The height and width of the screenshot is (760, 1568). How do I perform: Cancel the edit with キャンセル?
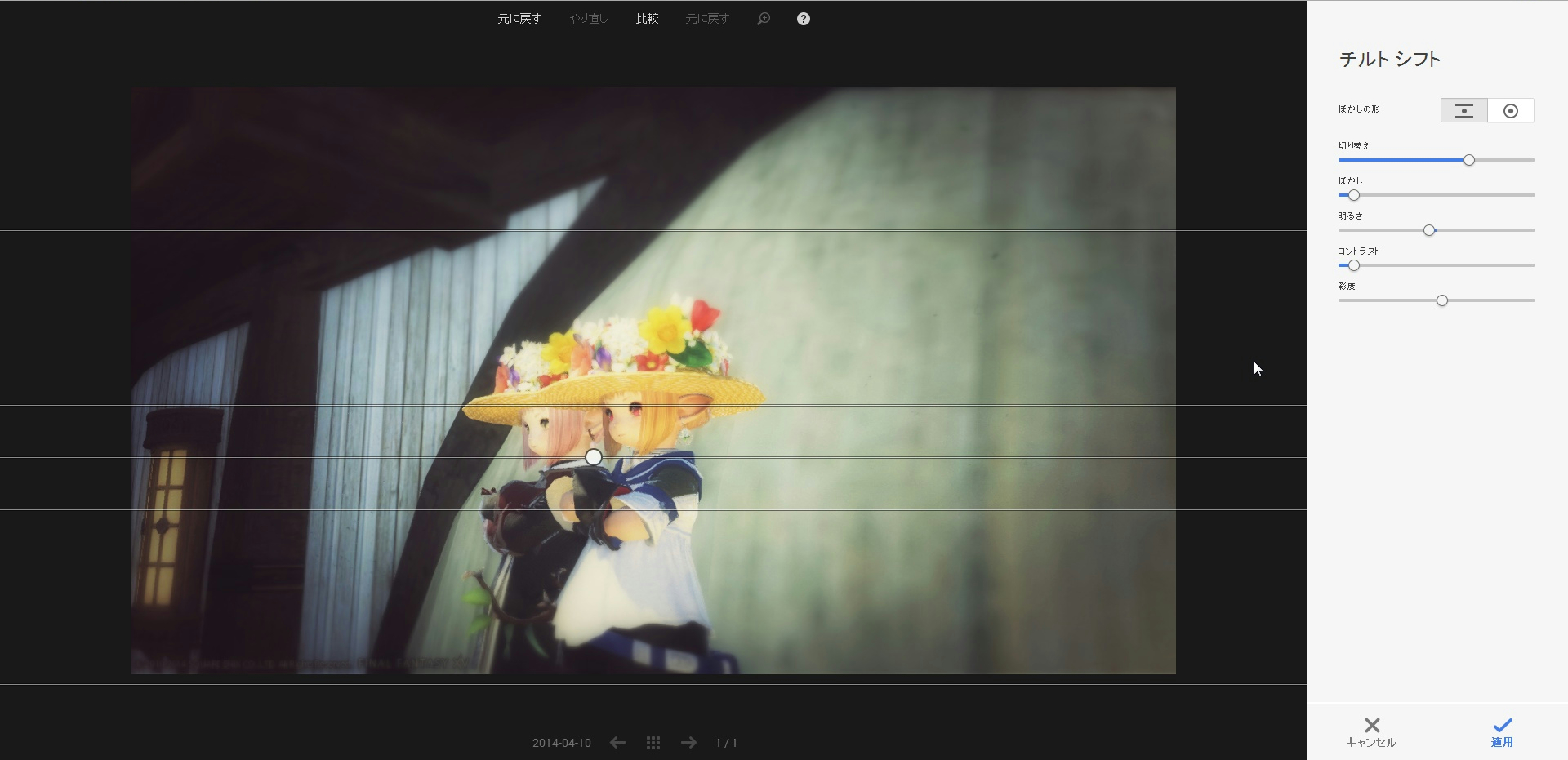[x=1371, y=732]
